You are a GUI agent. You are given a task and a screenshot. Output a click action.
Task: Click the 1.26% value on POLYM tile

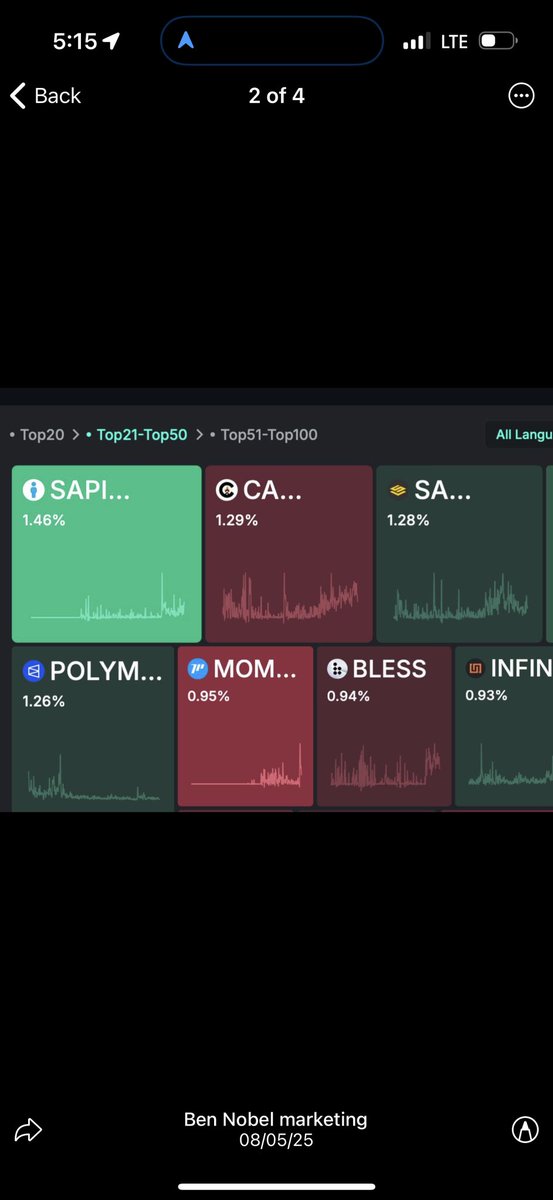44,701
